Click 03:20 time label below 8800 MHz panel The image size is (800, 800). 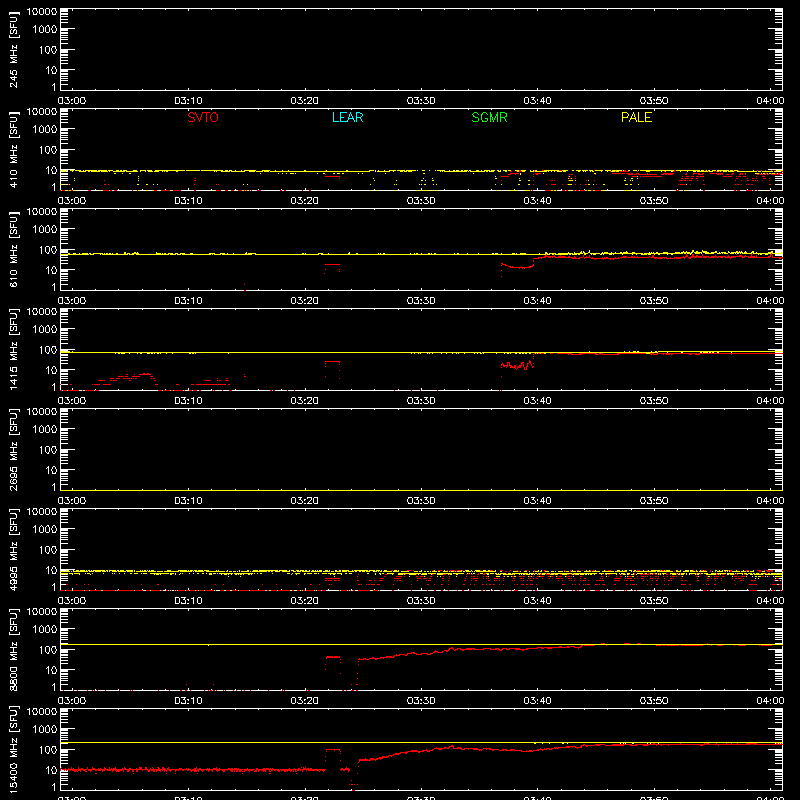pos(305,701)
